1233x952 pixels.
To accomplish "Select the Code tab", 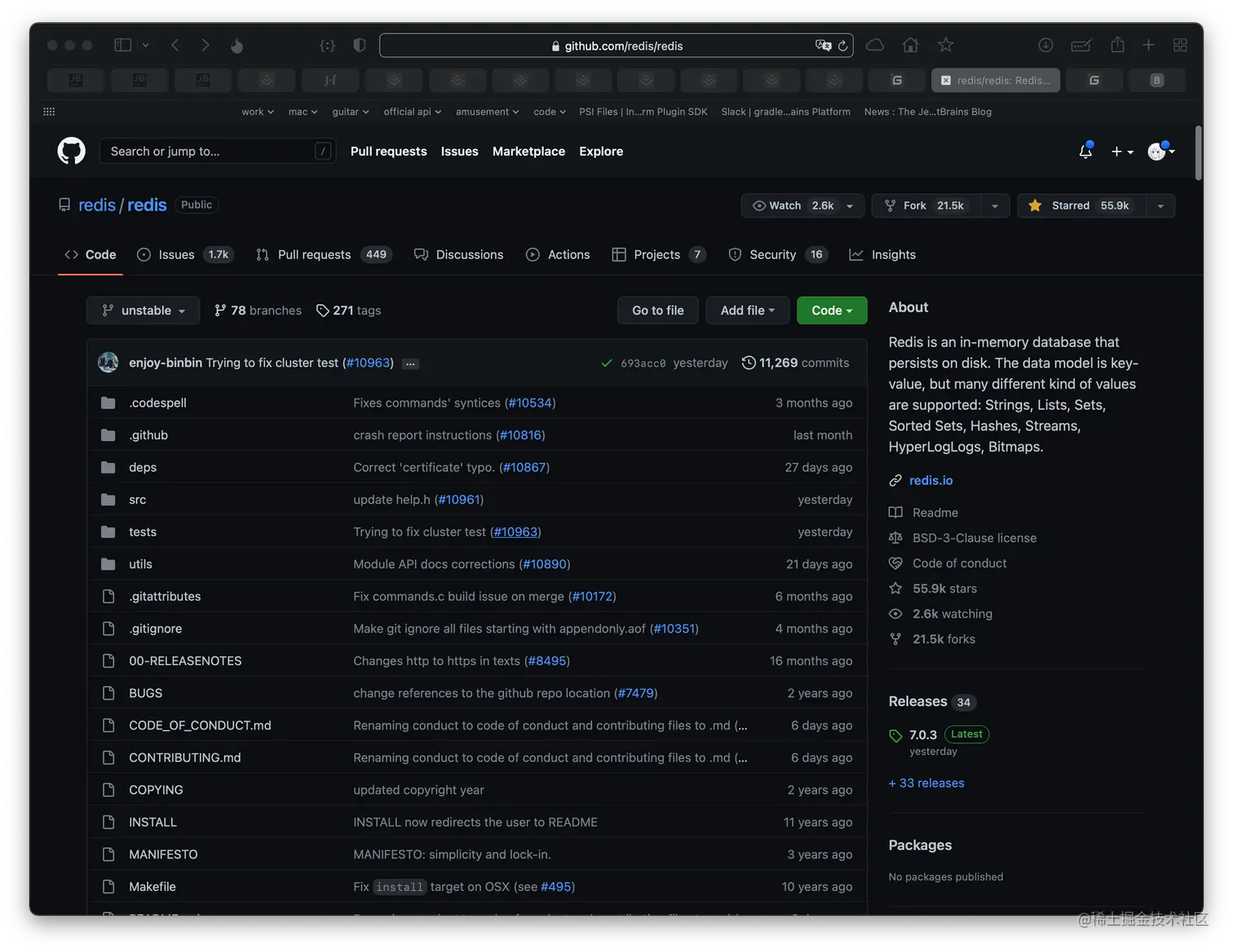I will (x=91, y=254).
